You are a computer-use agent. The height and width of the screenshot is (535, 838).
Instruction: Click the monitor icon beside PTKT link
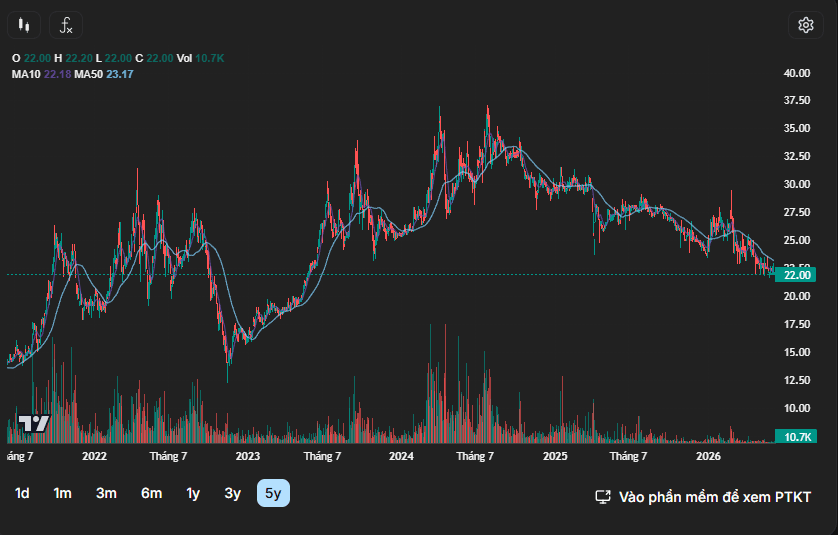click(603, 497)
